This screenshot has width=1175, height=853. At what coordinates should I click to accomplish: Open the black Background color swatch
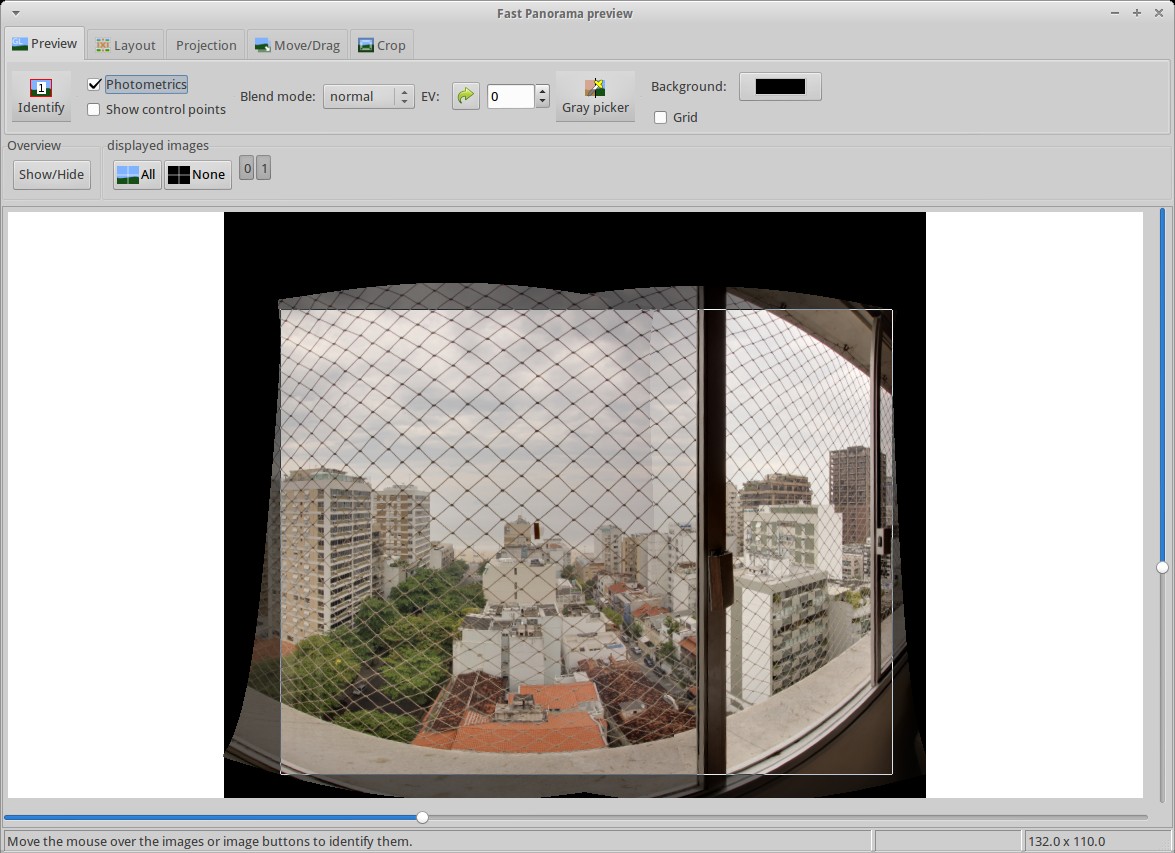(780, 86)
